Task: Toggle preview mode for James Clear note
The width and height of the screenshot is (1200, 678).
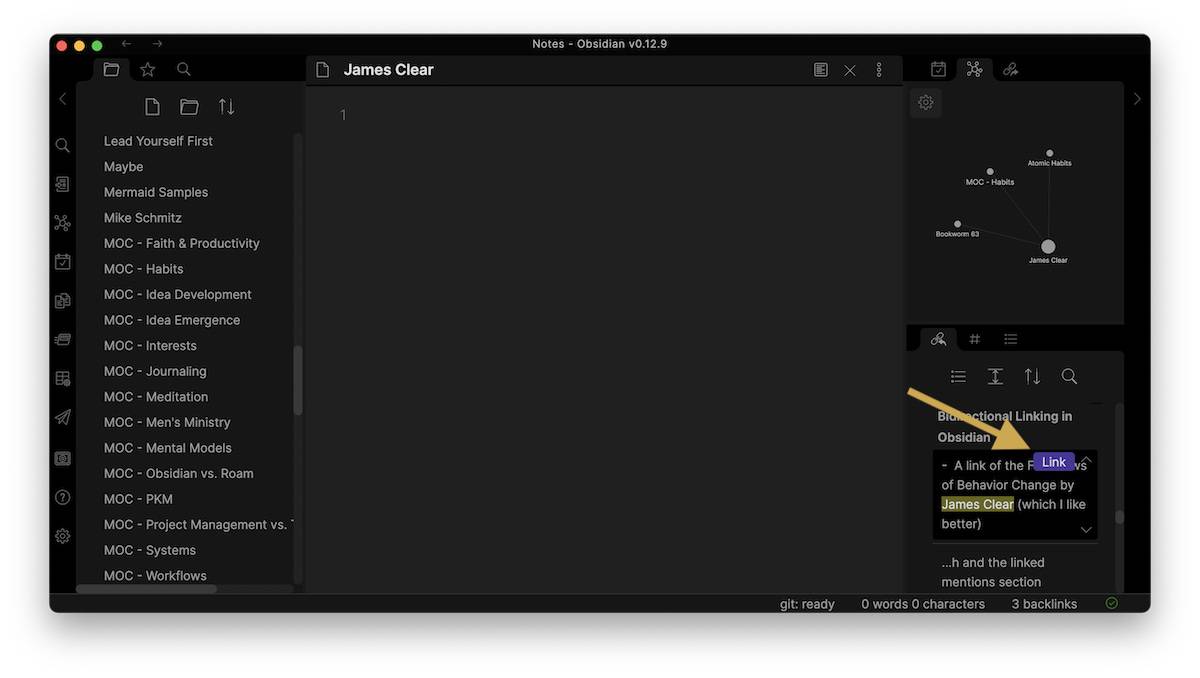Action: [821, 70]
